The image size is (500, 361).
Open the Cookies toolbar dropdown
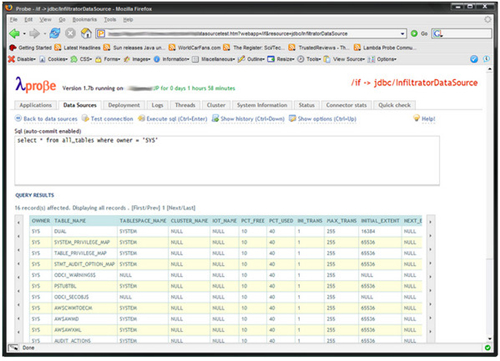(54, 59)
